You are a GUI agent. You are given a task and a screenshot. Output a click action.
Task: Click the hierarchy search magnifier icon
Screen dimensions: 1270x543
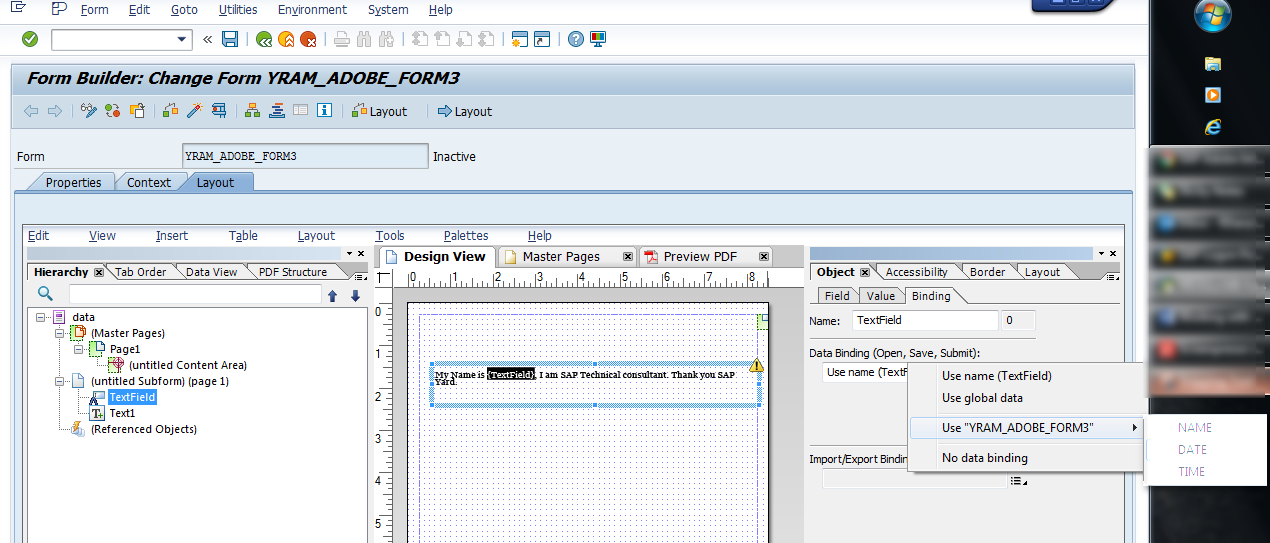point(45,294)
